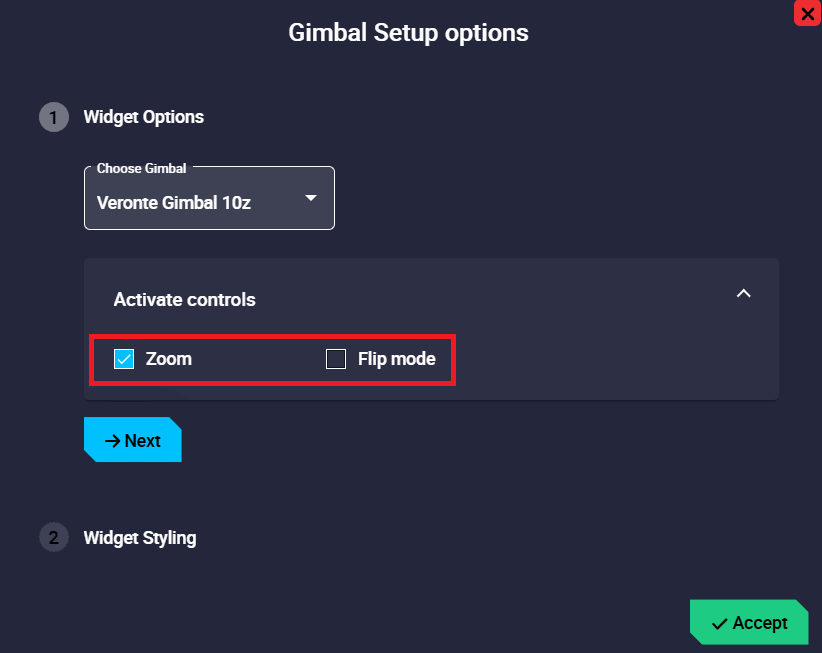Close the Gimbal Setup options dialog
The height and width of the screenshot is (653, 822).
pyautogui.click(x=807, y=13)
